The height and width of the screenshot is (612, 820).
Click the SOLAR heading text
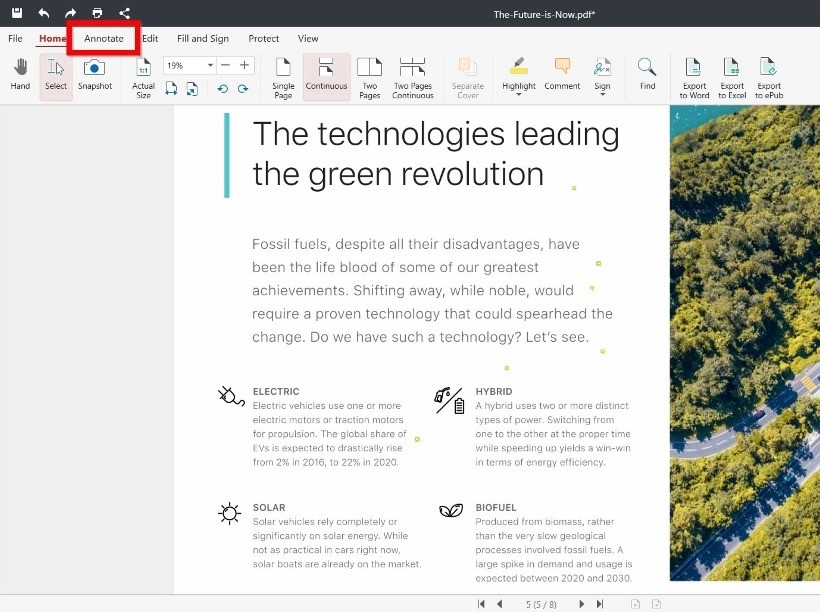click(x=269, y=507)
